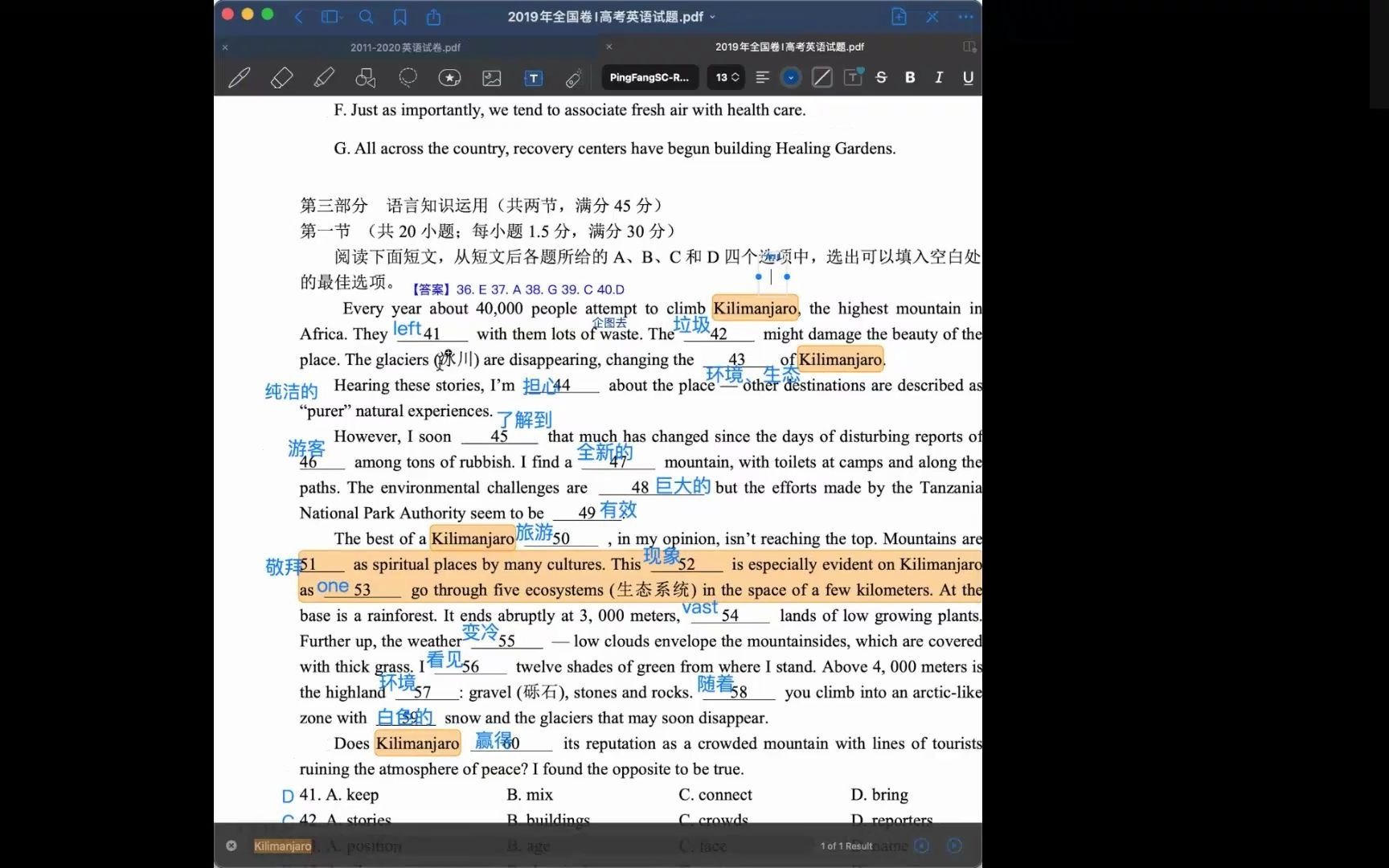Viewport: 1389px width, 868px height.
Task: Add a bookmark to this page
Action: pyautogui.click(x=399, y=16)
